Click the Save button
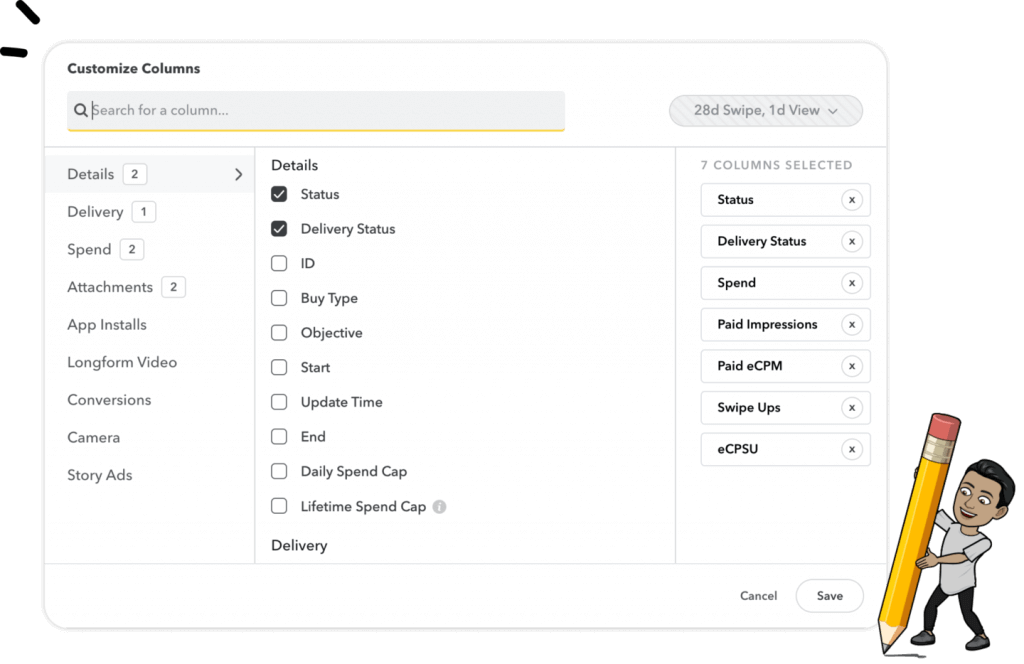The height and width of the screenshot is (664, 1024). (829, 595)
